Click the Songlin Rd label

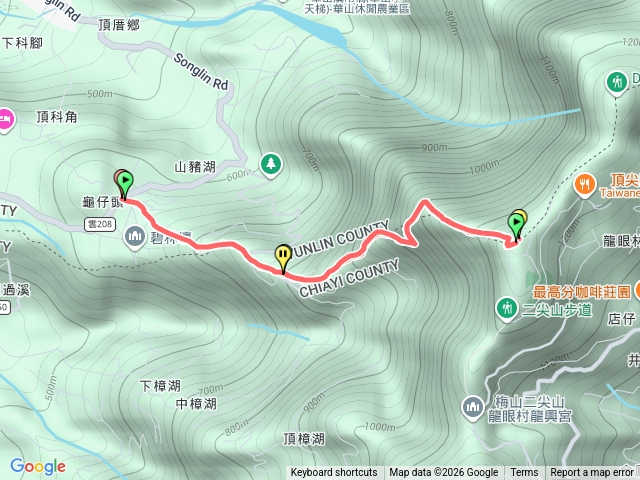pos(200,72)
